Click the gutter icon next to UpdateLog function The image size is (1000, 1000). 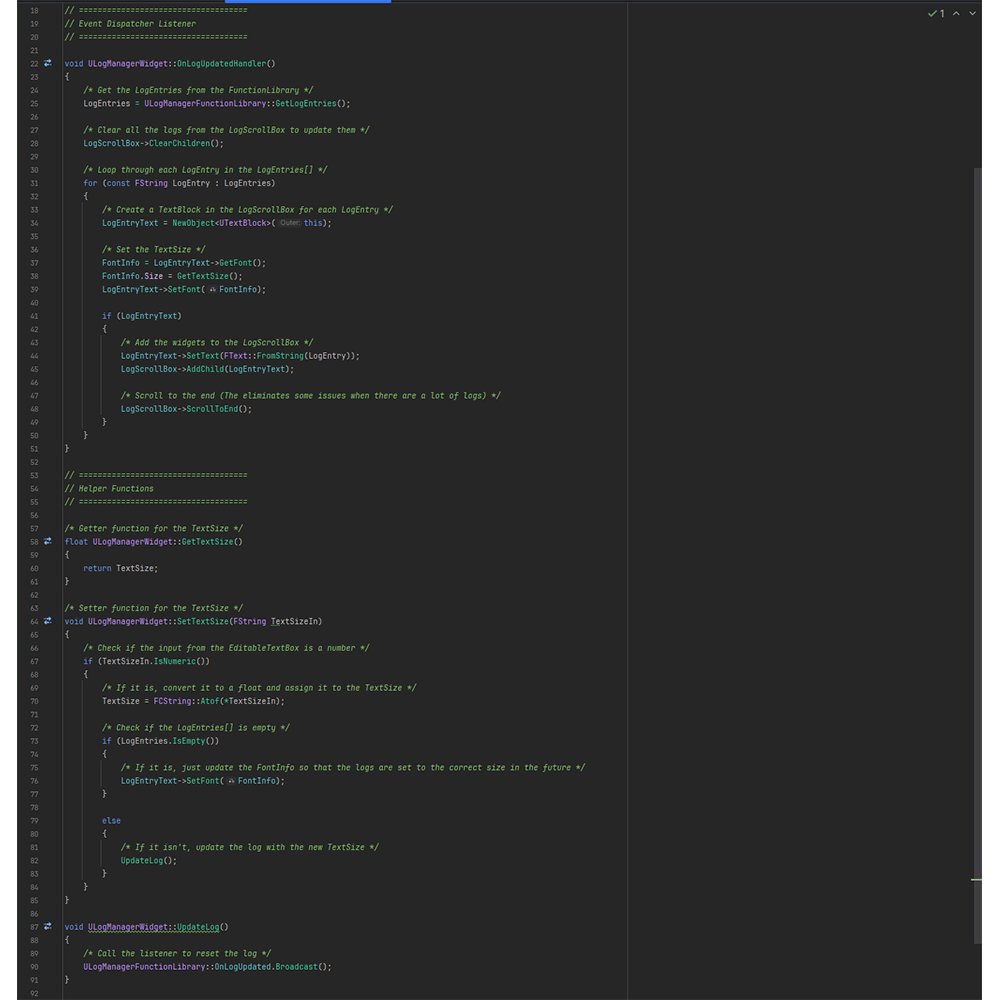47,927
